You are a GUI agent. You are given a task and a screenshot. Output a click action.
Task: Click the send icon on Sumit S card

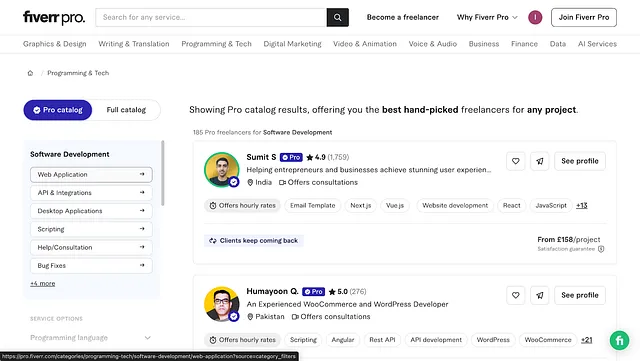pos(540,161)
